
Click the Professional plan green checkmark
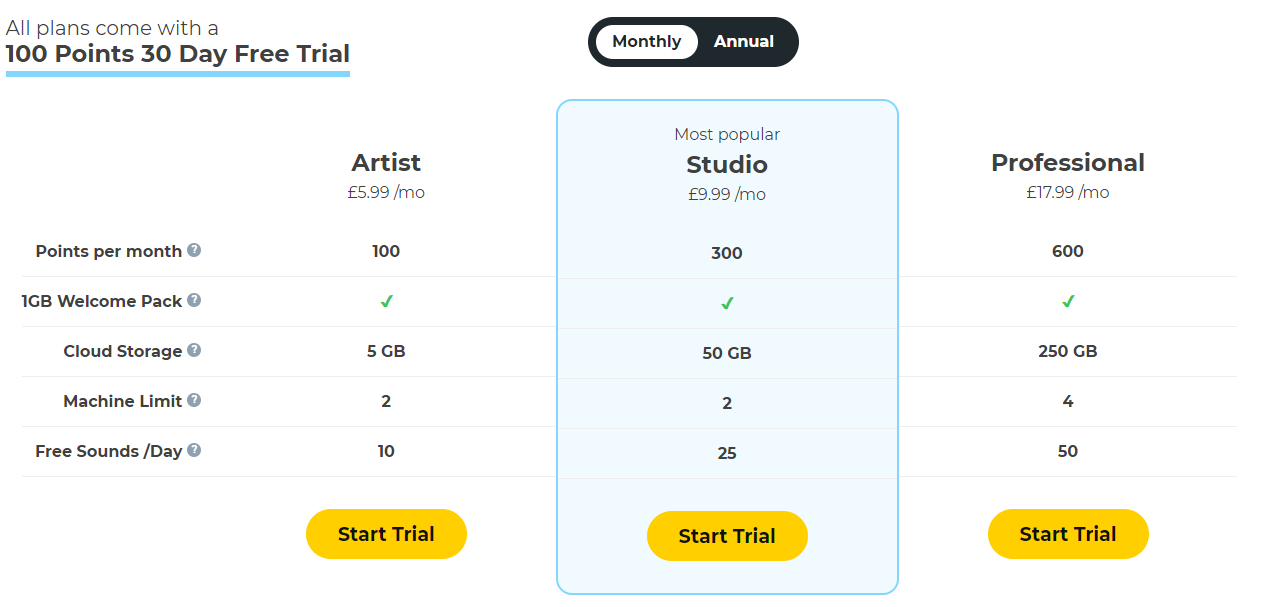click(x=1068, y=301)
